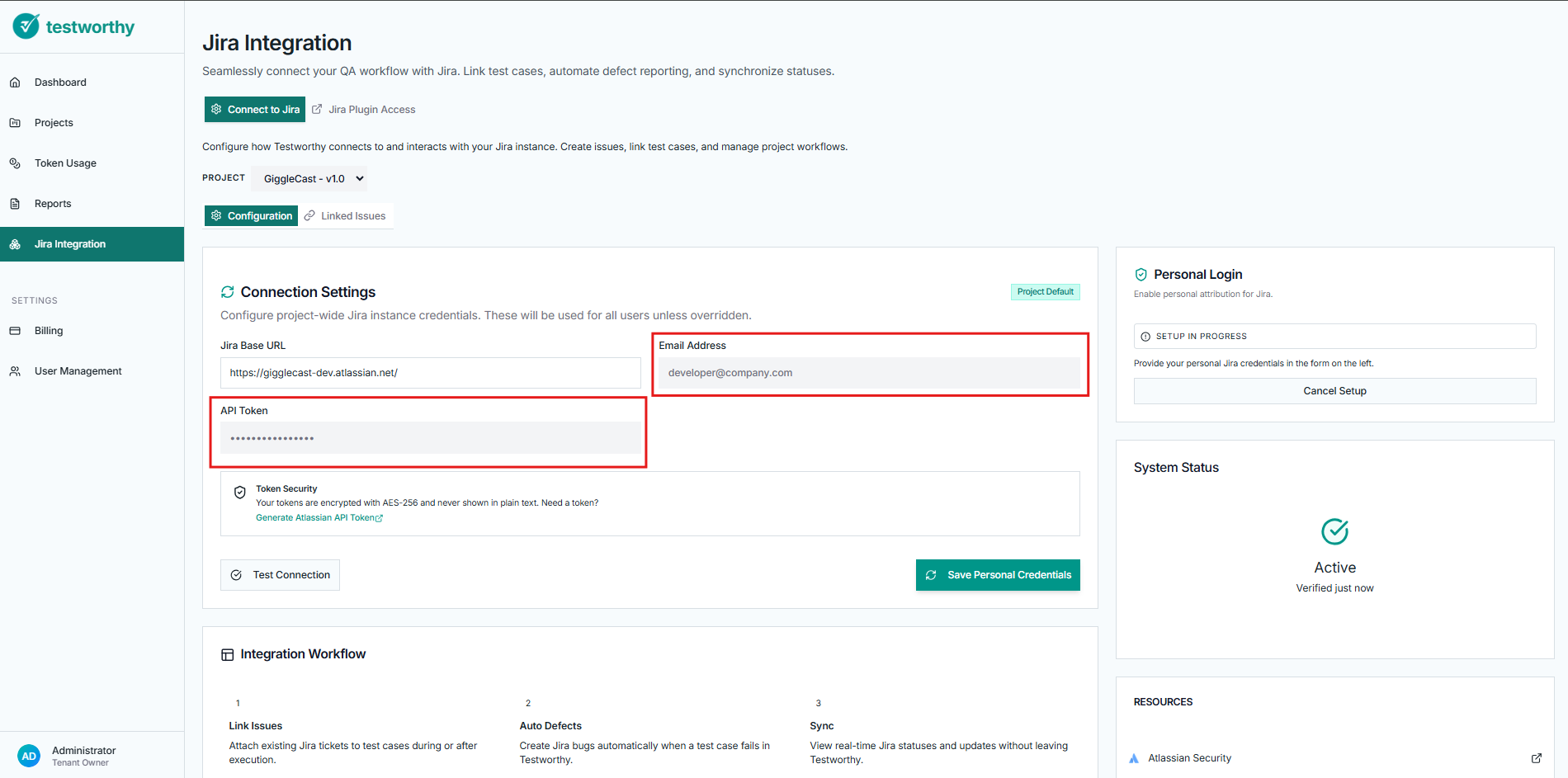Viewport: 1568px width, 778px height.
Task: Click the Atlassian logo icon in Resources
Action: click(1134, 758)
